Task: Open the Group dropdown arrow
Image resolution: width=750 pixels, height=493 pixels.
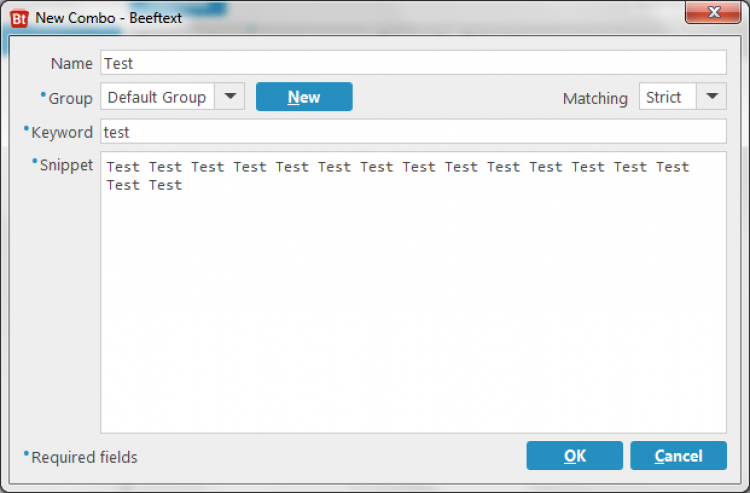Action: [230, 97]
